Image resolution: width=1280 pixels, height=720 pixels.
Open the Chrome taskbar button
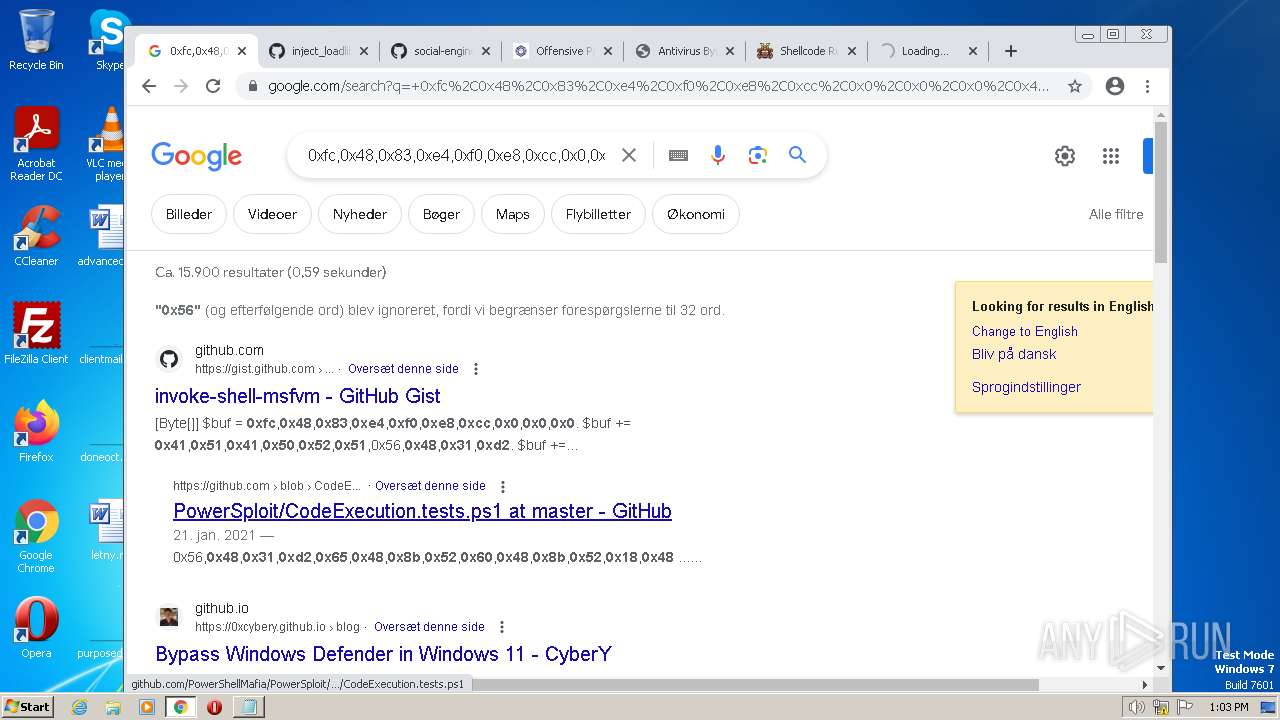point(181,707)
